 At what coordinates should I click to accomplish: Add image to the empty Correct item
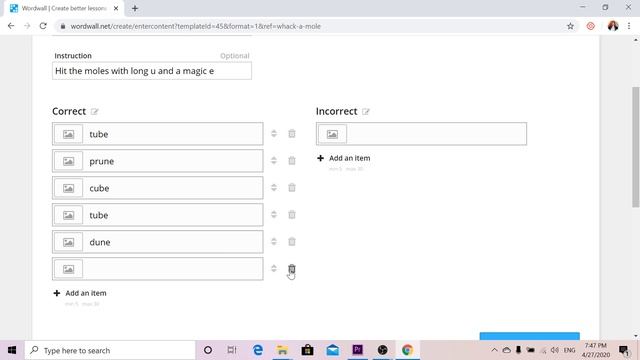tap(69, 269)
